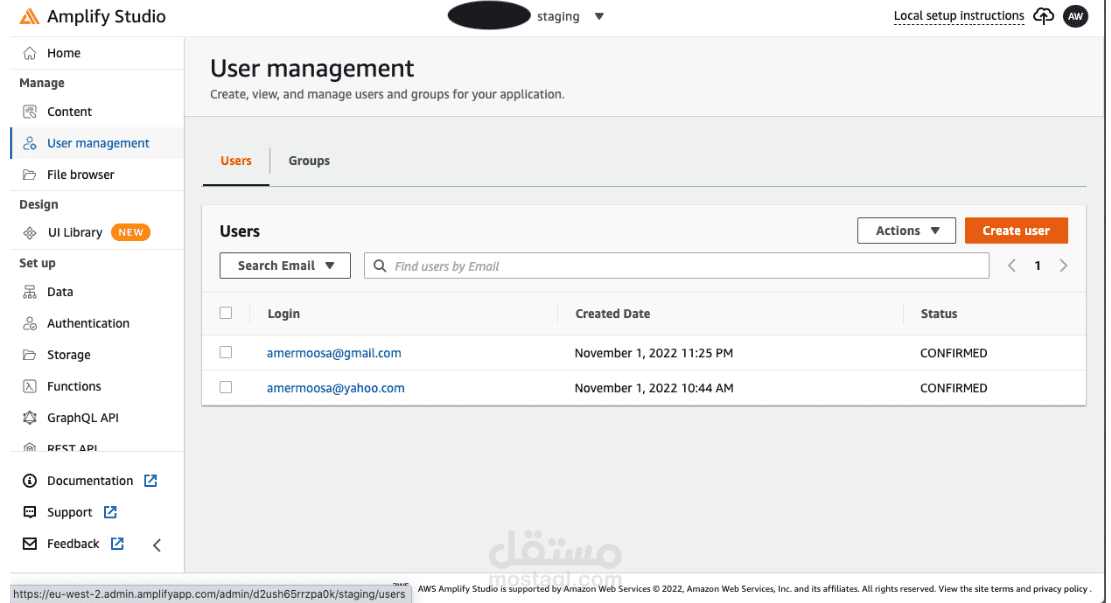The image size is (1111, 603).
Task: Click the UI Library diamond icon
Action: pyautogui.click(x=30, y=232)
